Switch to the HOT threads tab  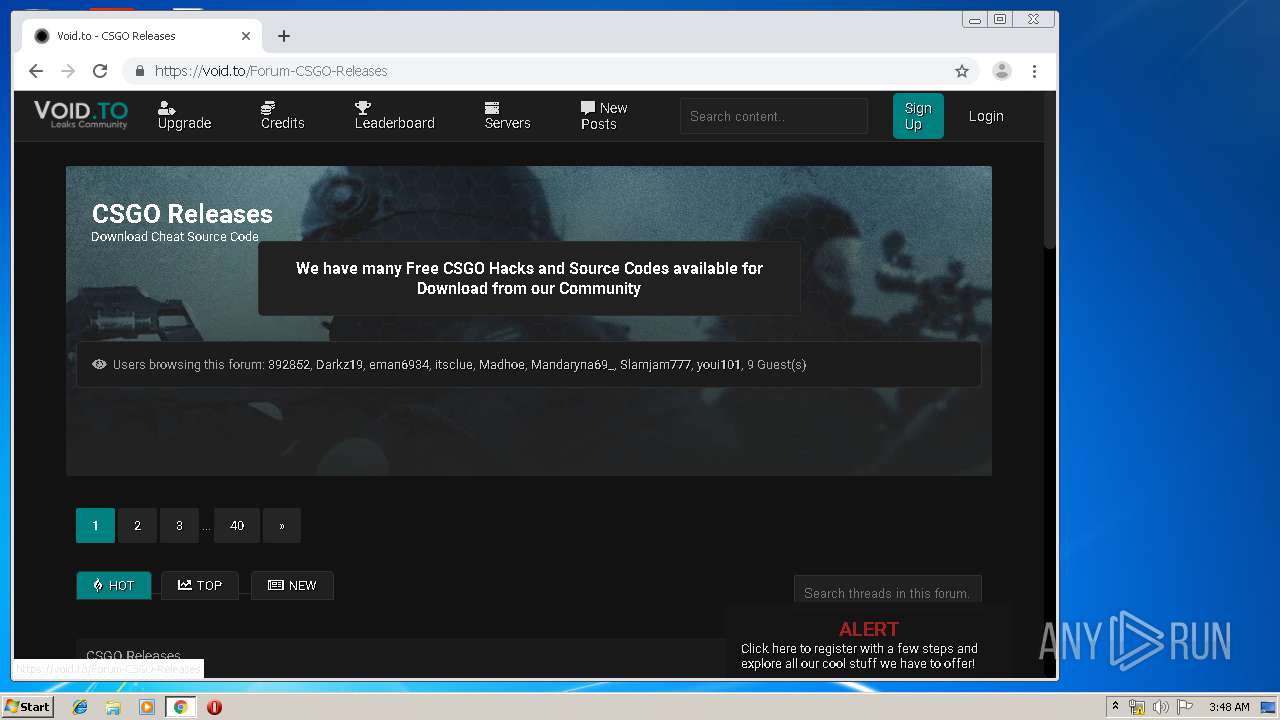[114, 586]
